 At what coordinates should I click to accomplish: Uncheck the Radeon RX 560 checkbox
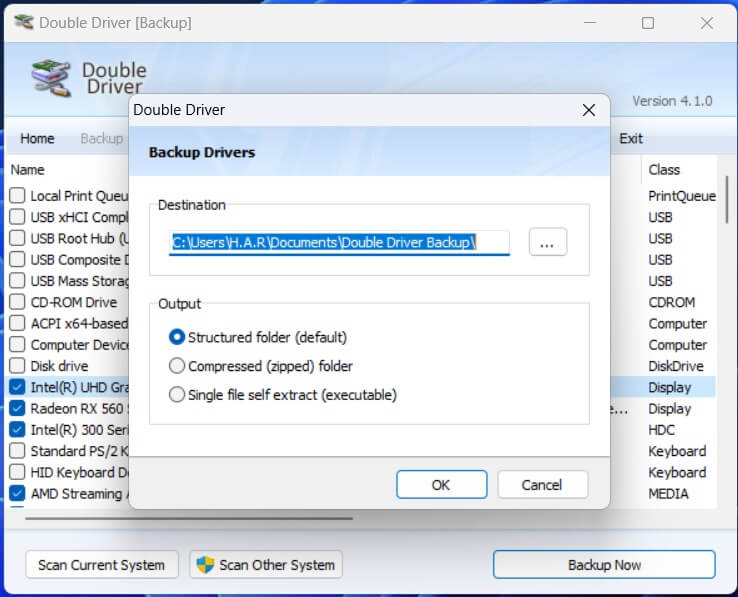(17, 408)
